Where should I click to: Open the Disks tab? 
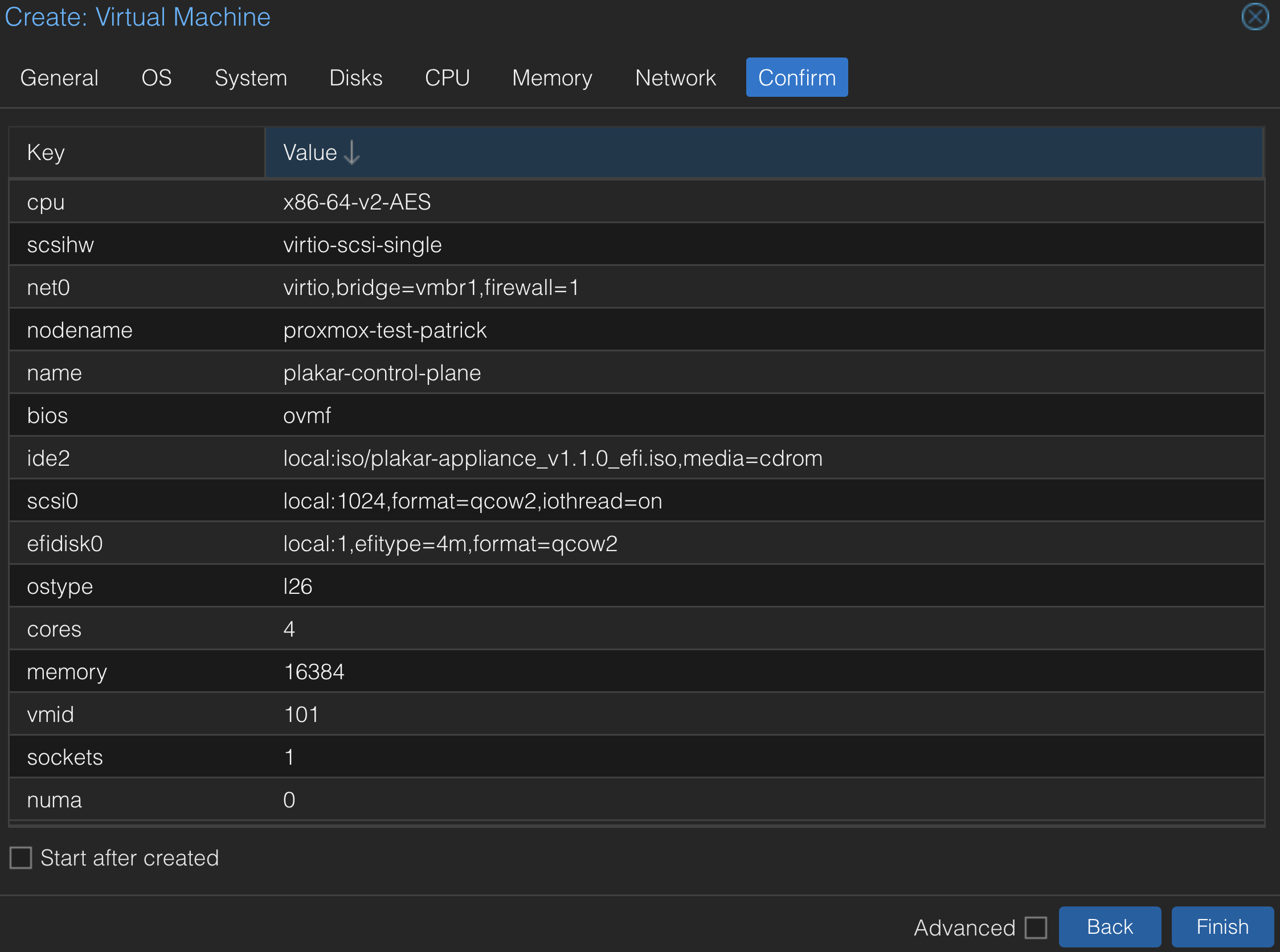tap(356, 77)
